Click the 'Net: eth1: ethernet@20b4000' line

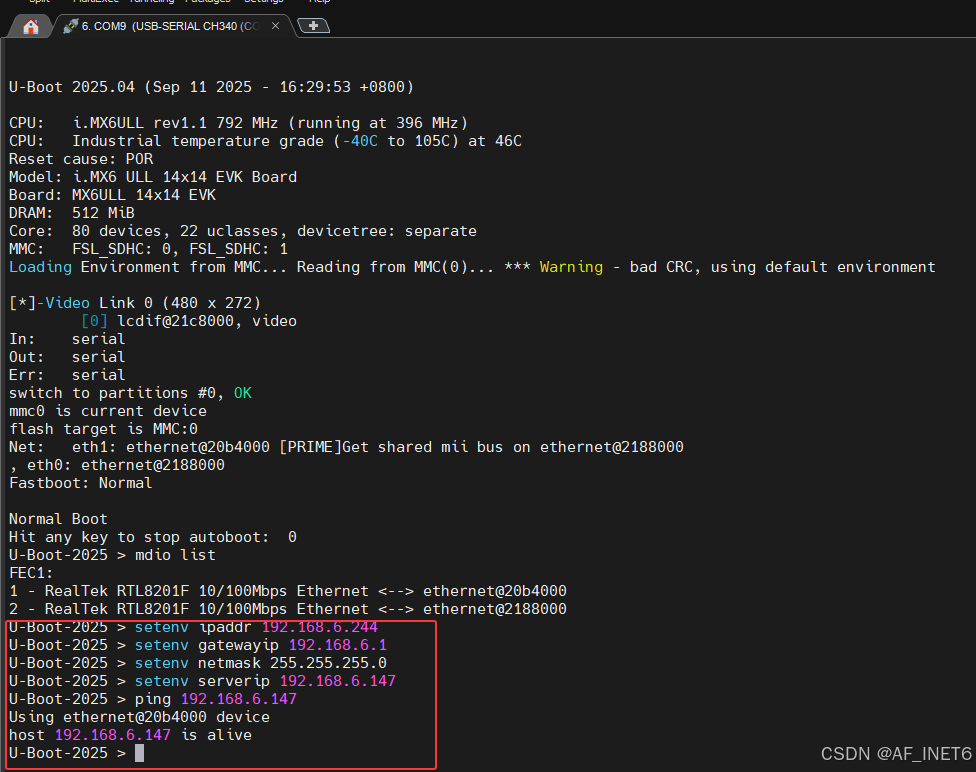[346, 448]
